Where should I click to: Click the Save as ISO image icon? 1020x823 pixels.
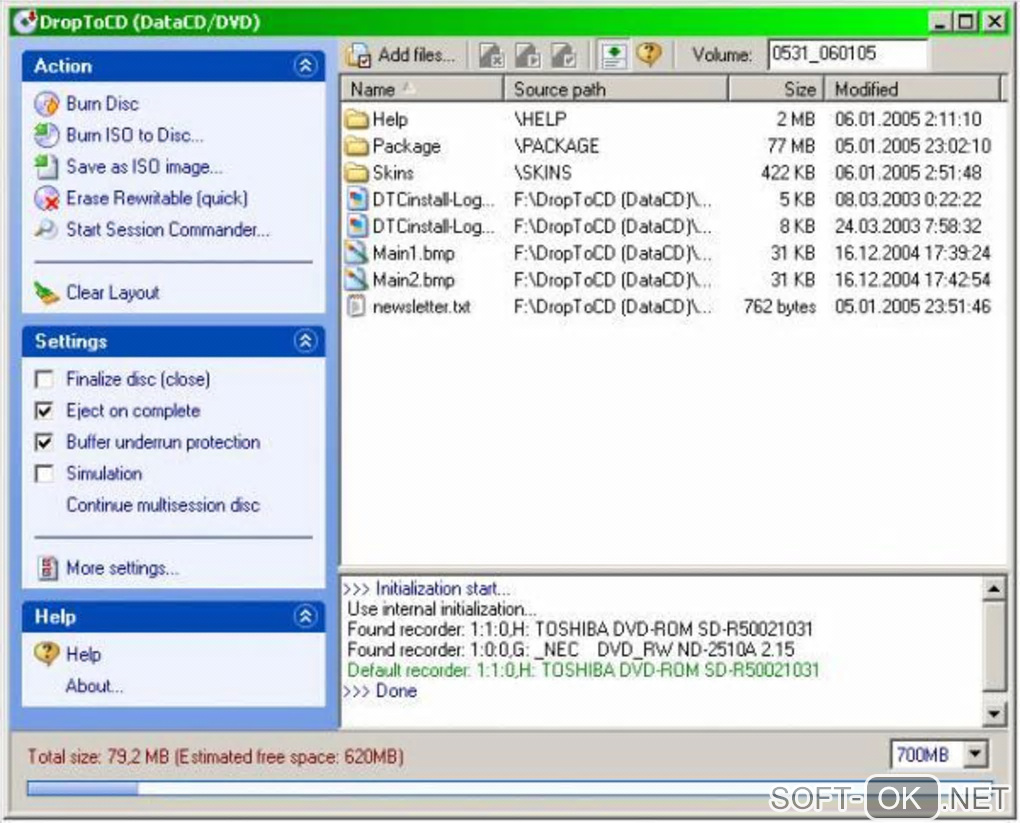47,167
